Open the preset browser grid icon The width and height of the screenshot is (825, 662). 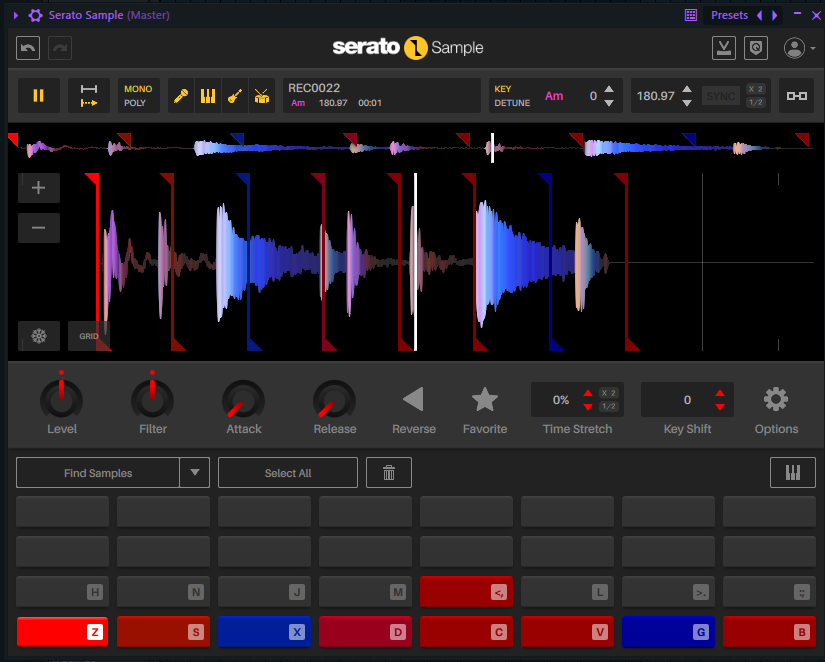pyautogui.click(x=691, y=15)
